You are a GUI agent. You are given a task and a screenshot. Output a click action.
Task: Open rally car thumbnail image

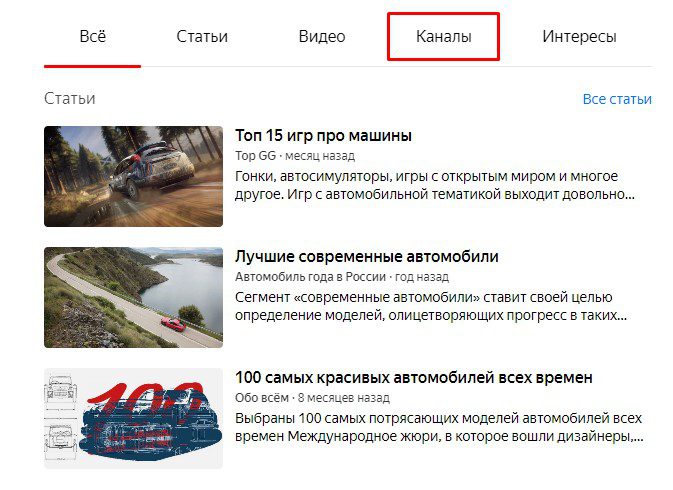coord(133,176)
